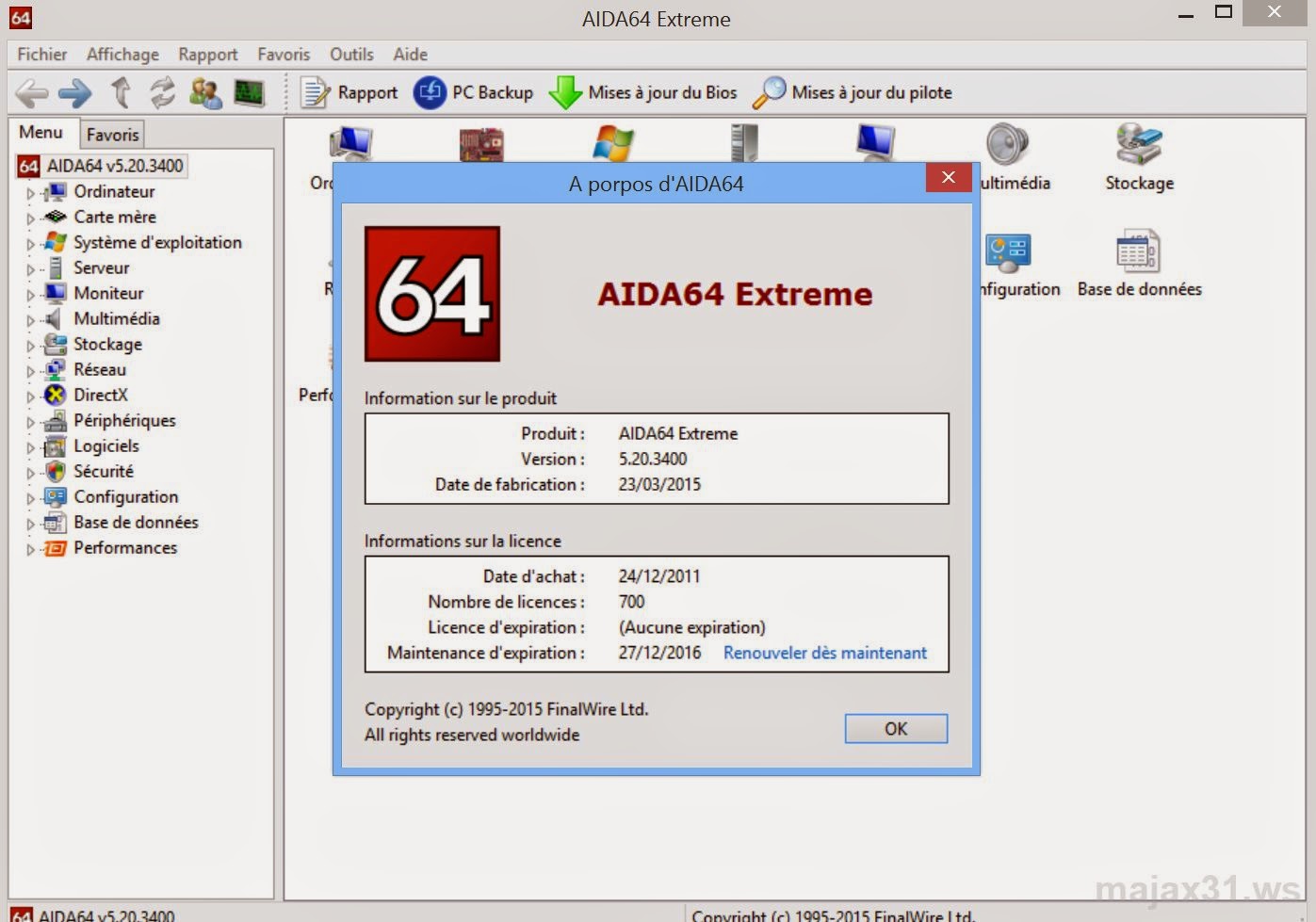Open Mises à jour du Bios
1316x922 pixels.
pos(643,92)
